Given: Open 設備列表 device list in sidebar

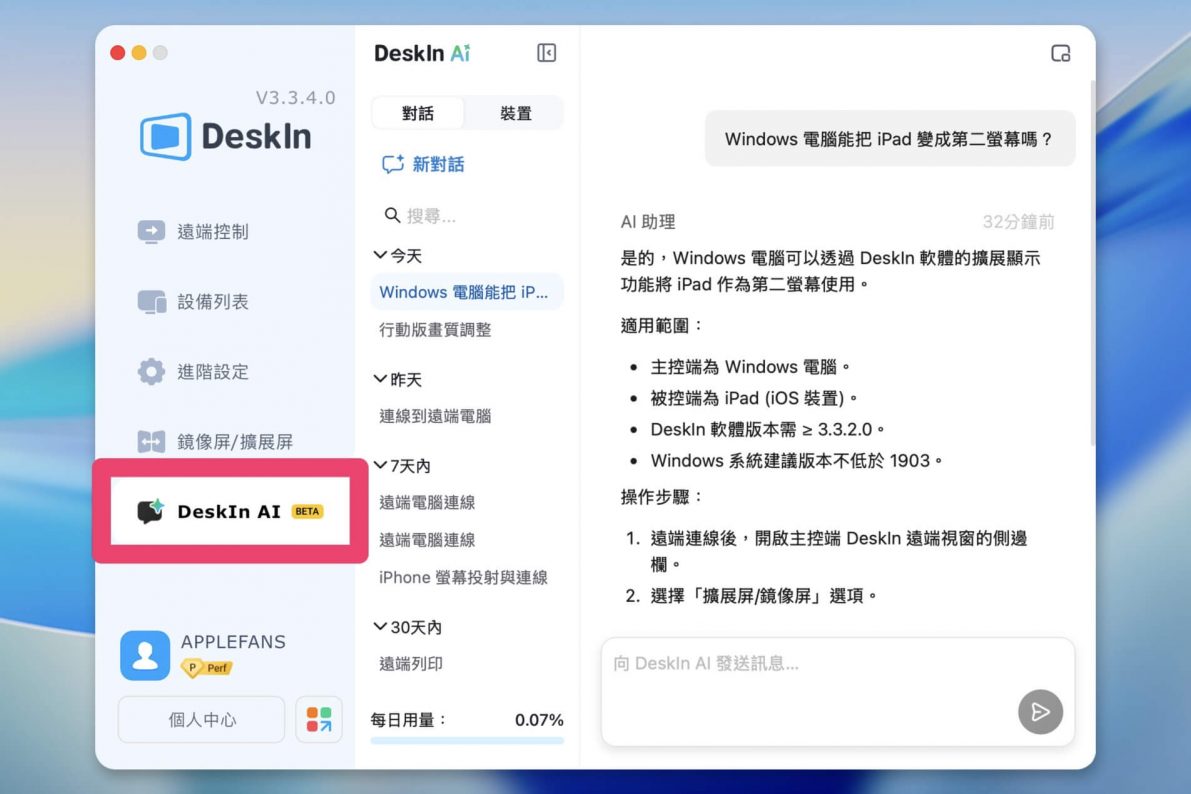Looking at the screenshot, I should coord(193,302).
